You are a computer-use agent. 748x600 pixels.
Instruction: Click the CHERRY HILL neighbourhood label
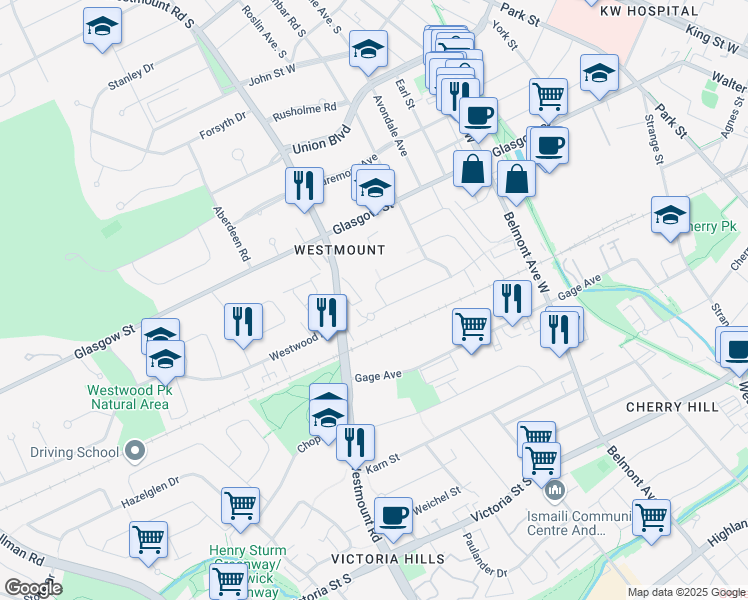pyautogui.click(x=672, y=407)
